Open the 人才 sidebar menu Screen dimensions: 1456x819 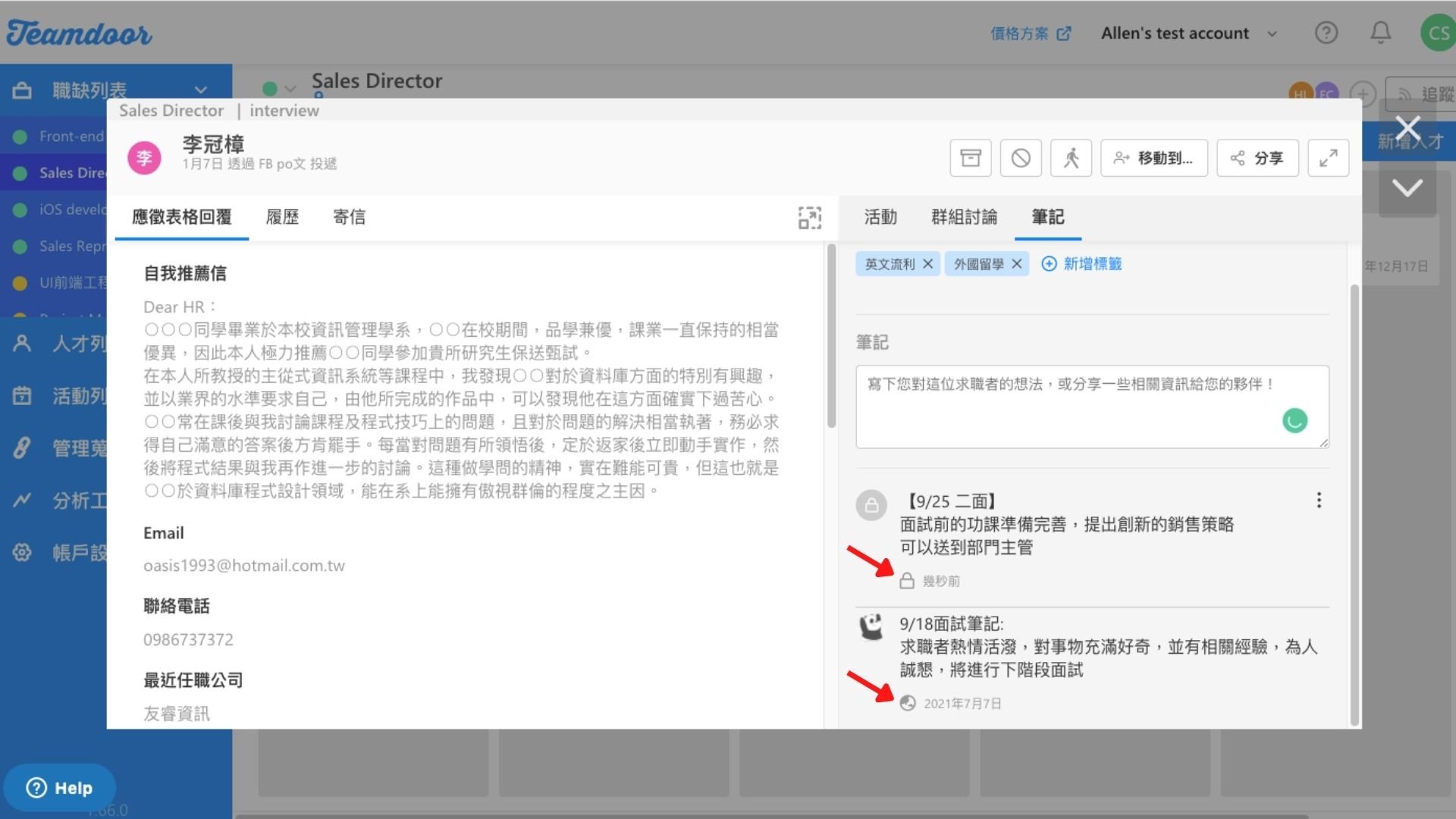tap(59, 344)
